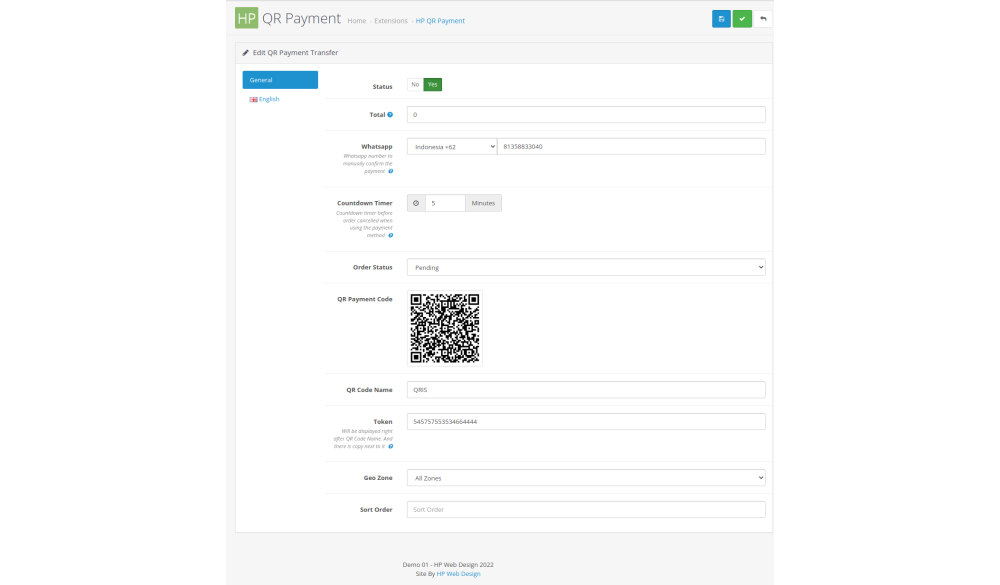Open the Indonesia +62 country code dropdown
1000x585 pixels.
[x=452, y=147]
